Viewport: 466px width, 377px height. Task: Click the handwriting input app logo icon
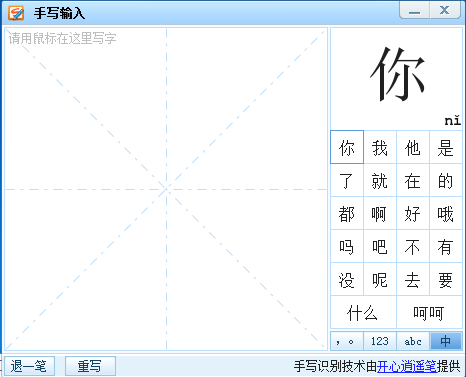(16, 13)
